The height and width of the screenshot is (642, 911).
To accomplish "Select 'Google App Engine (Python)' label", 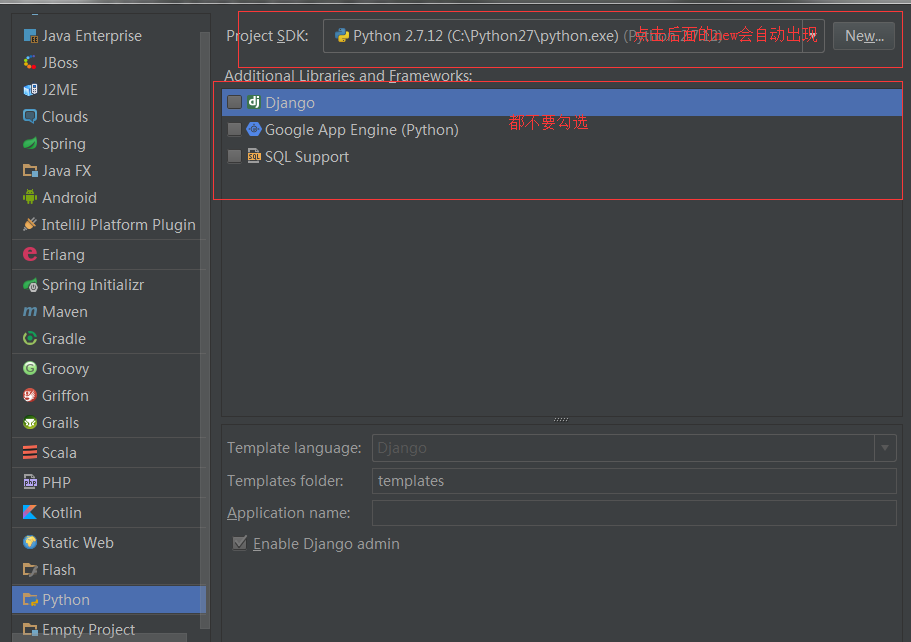I will (362, 130).
